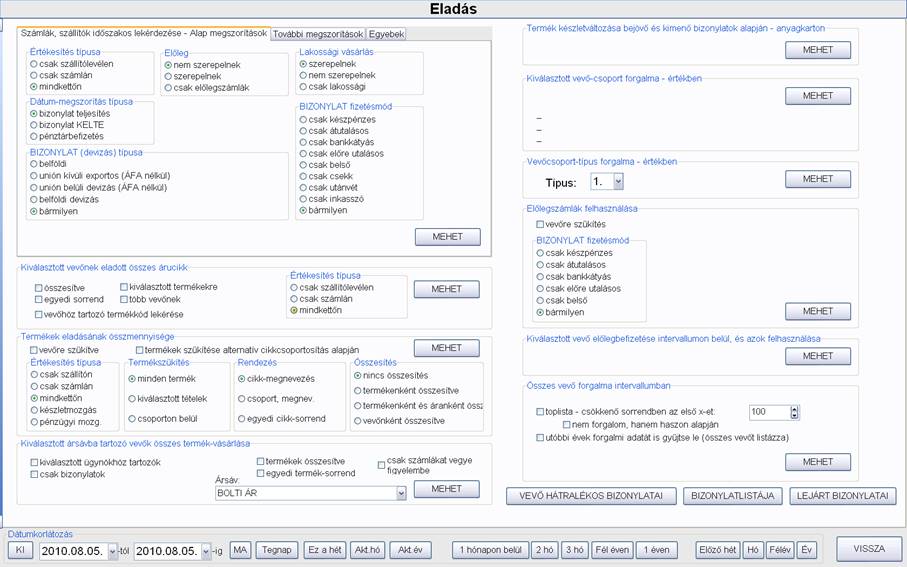Enable 'kiválasztott termékekre' checkbox
Image resolution: width=907 pixels, height=567 pixels.
(x=124, y=287)
